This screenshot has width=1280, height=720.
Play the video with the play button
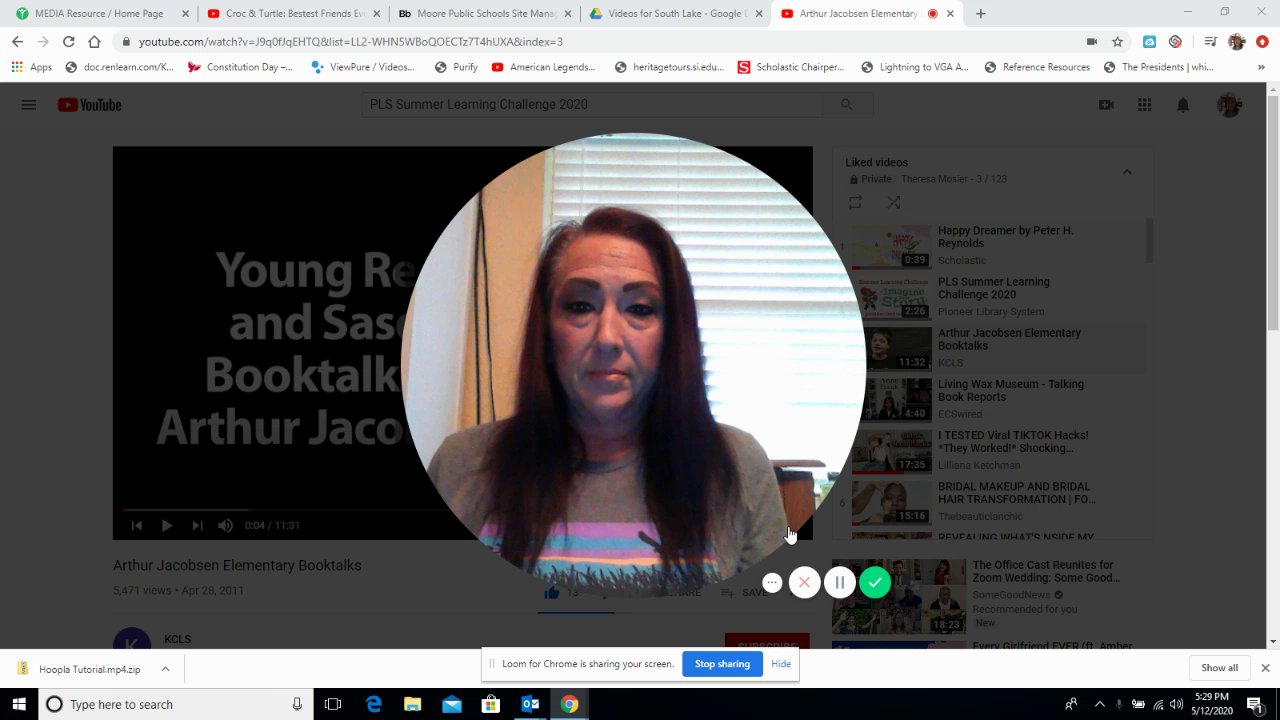(x=167, y=525)
